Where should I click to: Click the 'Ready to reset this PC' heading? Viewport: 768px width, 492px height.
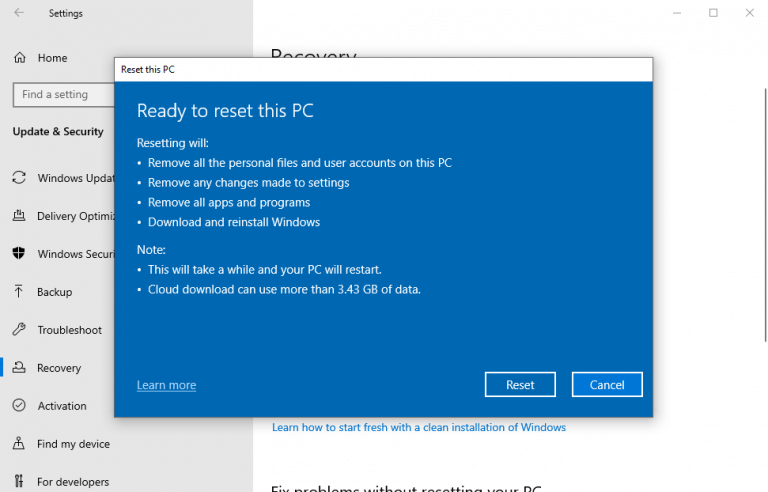[x=225, y=111]
